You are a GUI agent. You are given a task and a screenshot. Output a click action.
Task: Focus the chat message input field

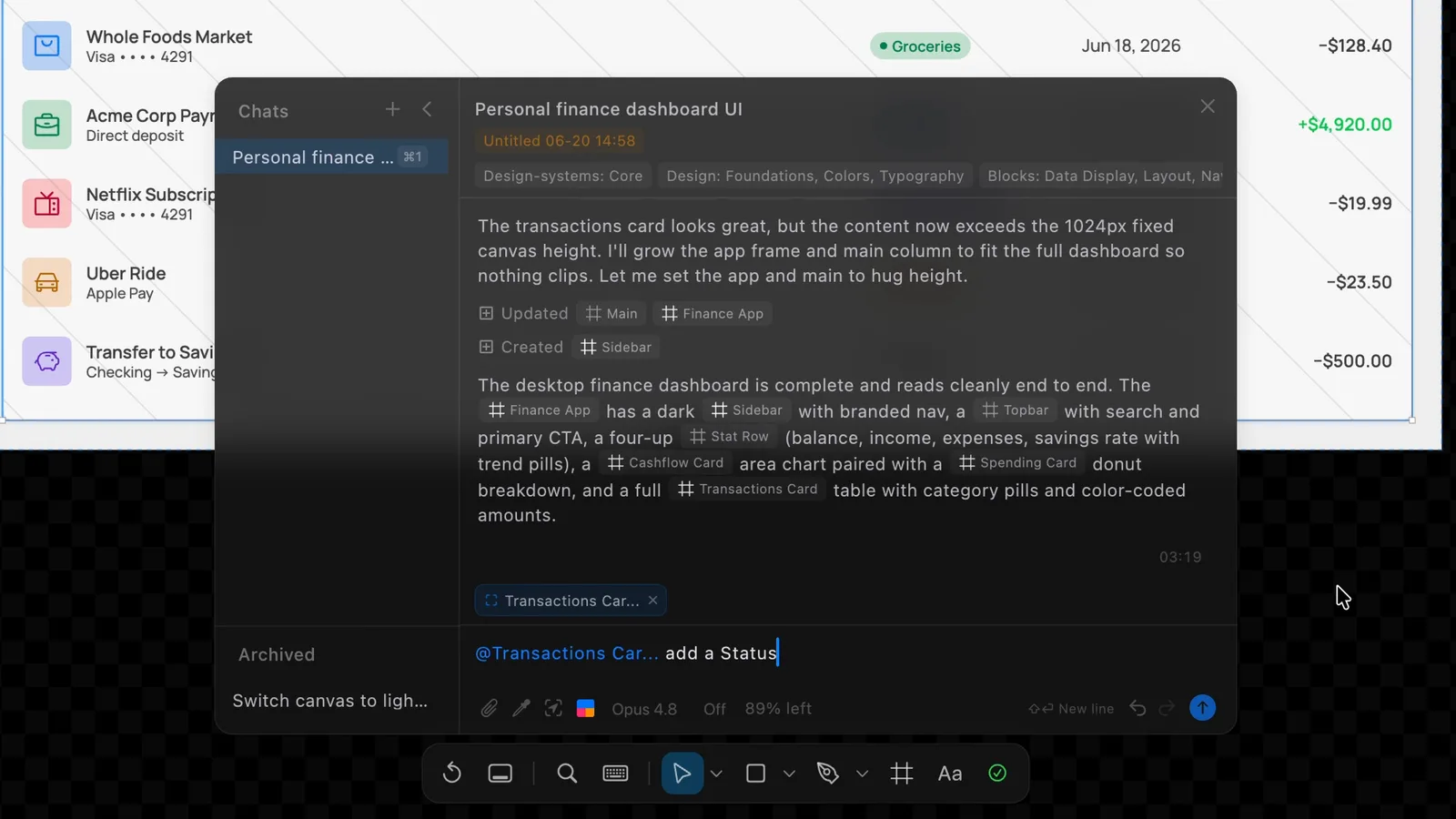(x=846, y=653)
